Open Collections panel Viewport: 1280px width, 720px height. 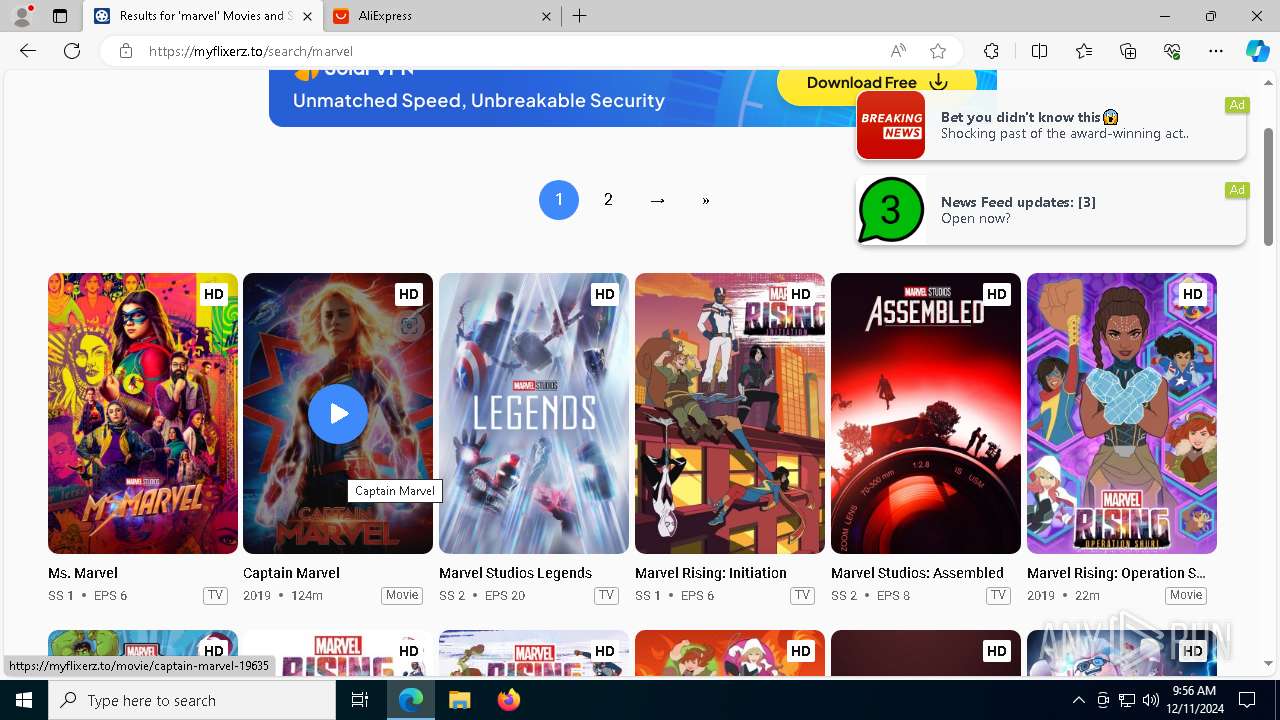[x=1128, y=51]
